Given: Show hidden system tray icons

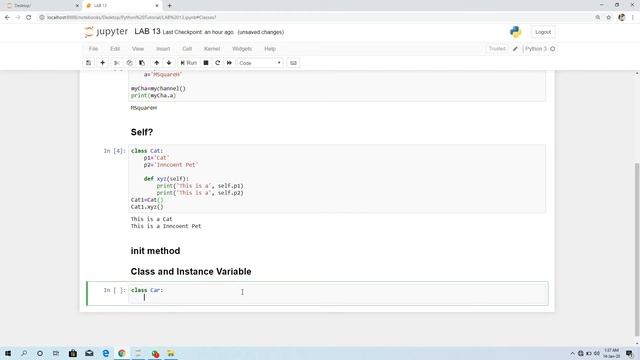Looking at the screenshot, I should click(x=572, y=353).
